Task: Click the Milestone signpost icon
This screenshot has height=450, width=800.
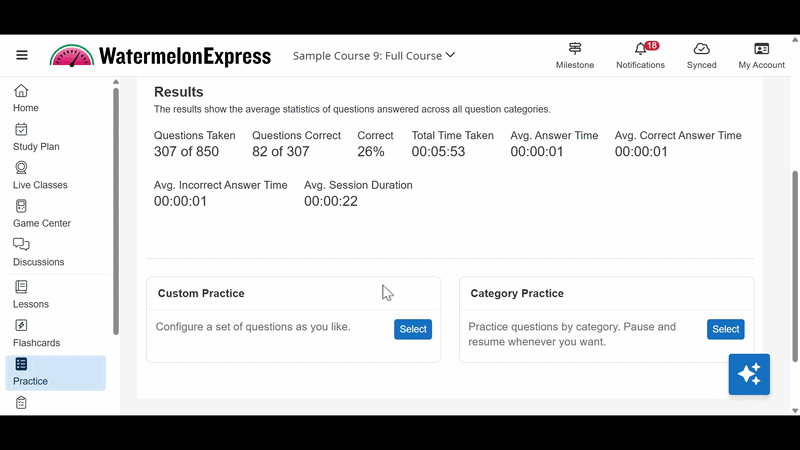Action: (575, 49)
